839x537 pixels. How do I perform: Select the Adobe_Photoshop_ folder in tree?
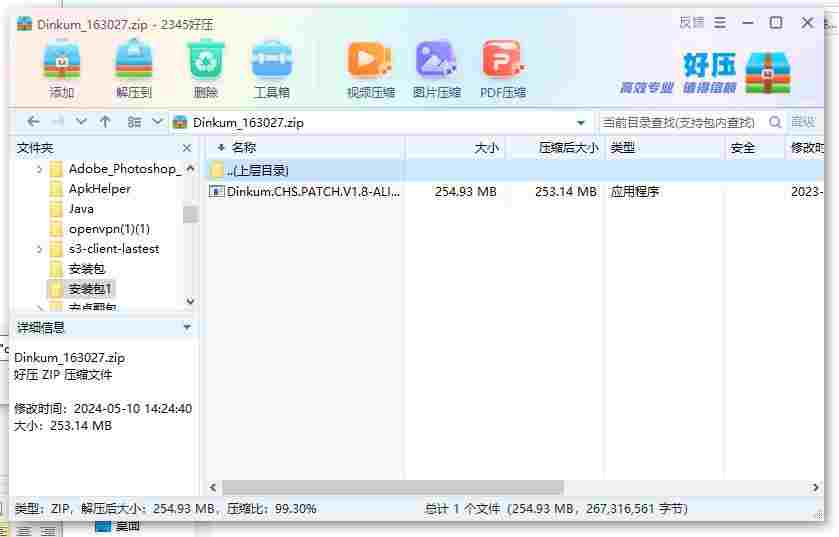[x=125, y=169]
